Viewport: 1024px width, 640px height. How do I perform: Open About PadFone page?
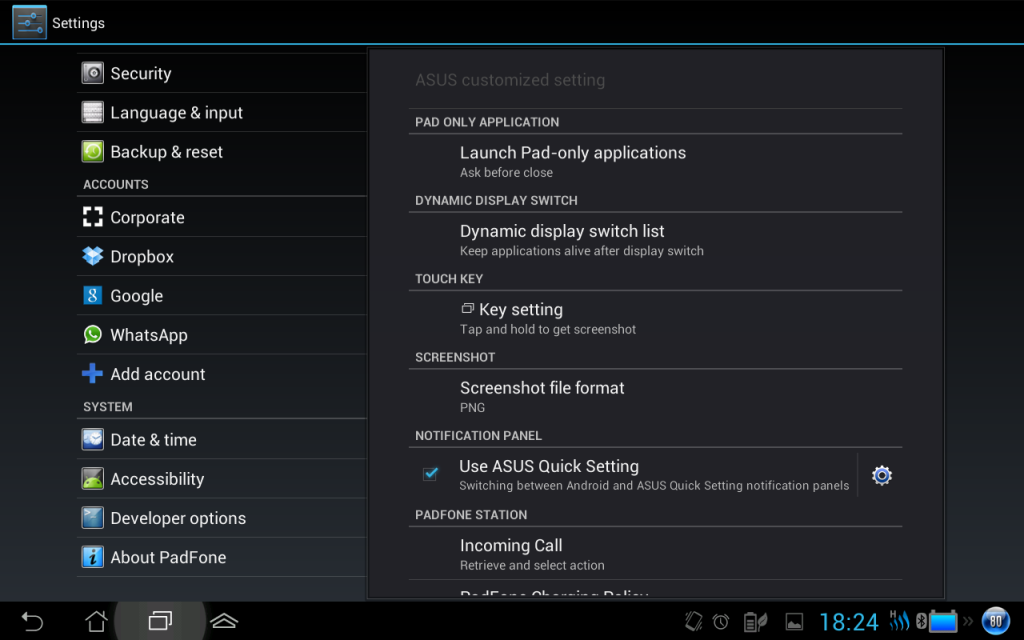tap(221, 557)
